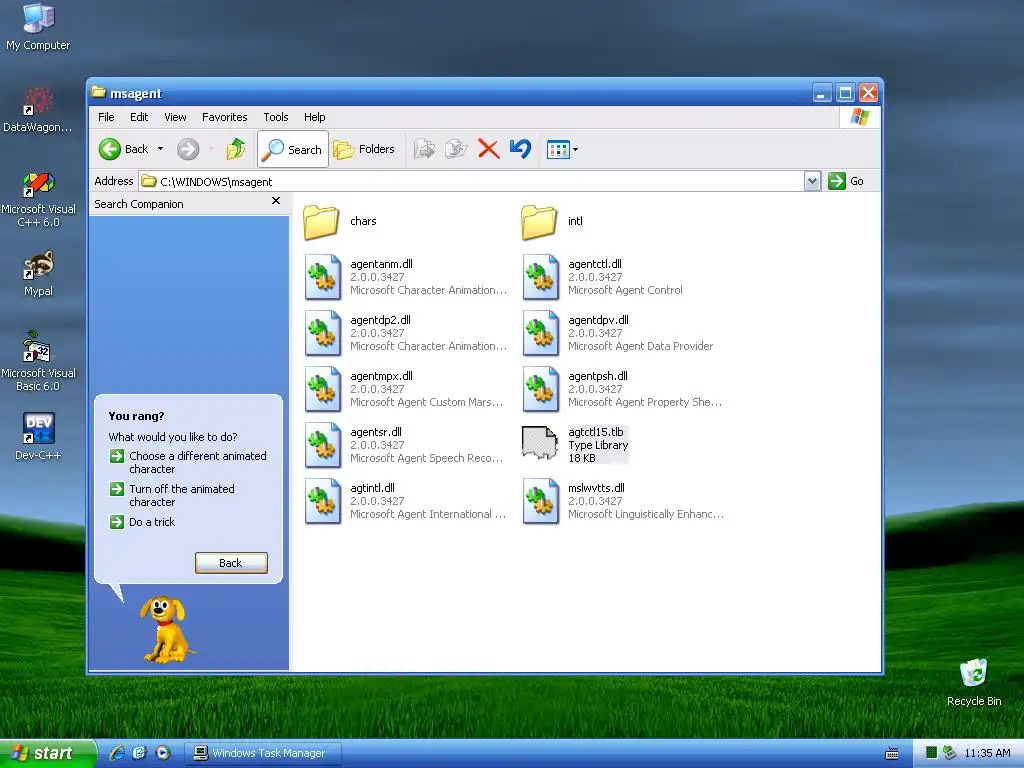Select agentsr.dll file icon

pos(323,445)
